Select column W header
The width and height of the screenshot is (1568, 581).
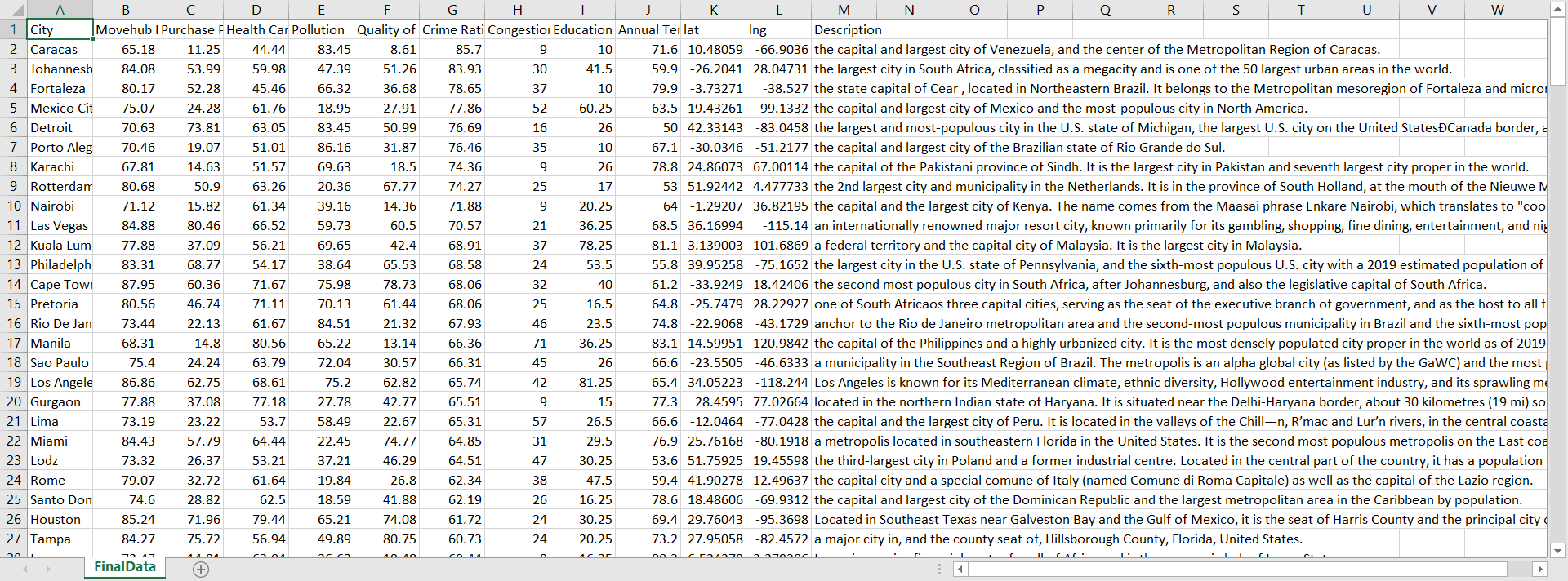pyautogui.click(x=1497, y=10)
